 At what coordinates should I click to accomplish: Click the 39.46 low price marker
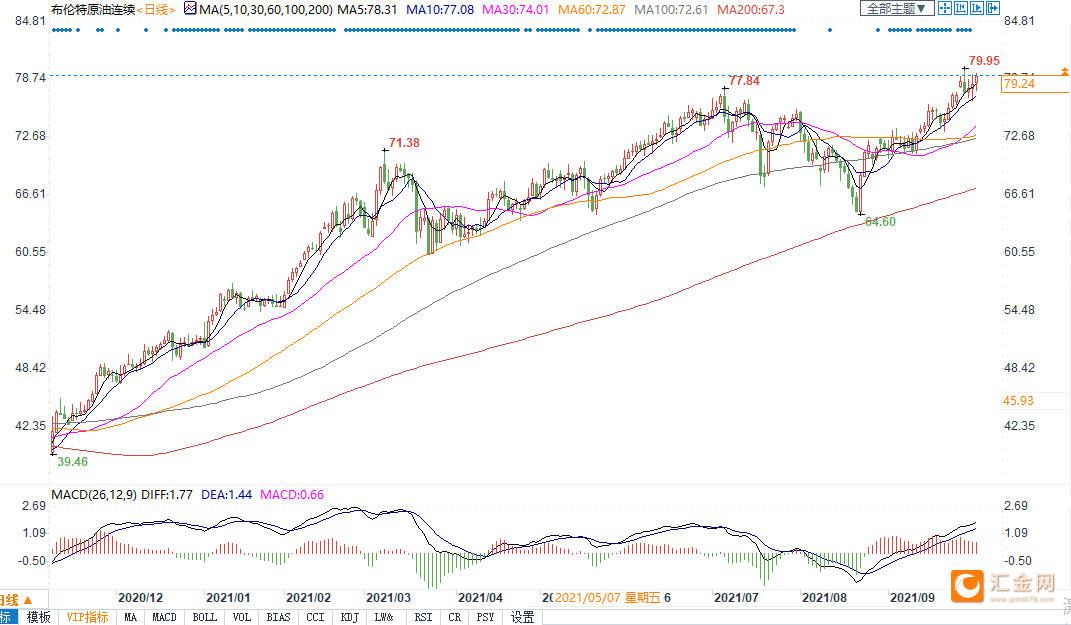click(x=72, y=462)
